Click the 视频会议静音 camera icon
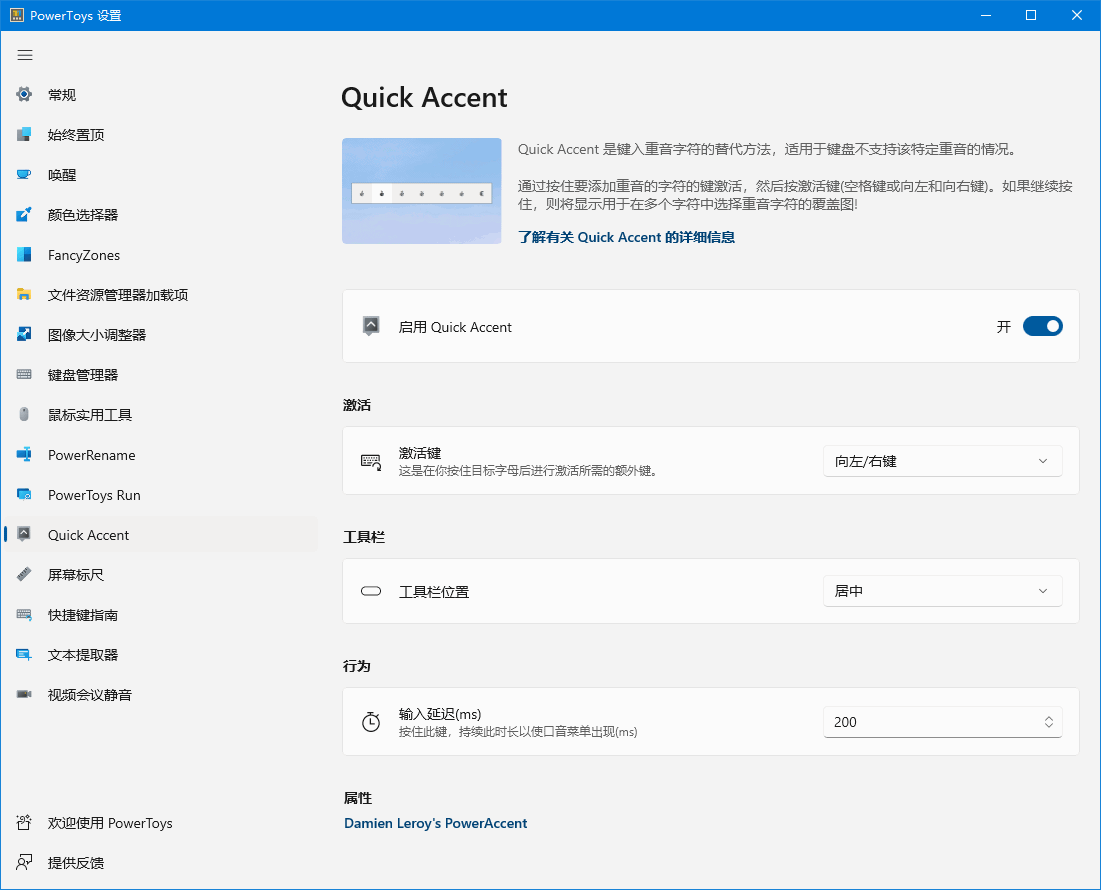 [x=24, y=694]
